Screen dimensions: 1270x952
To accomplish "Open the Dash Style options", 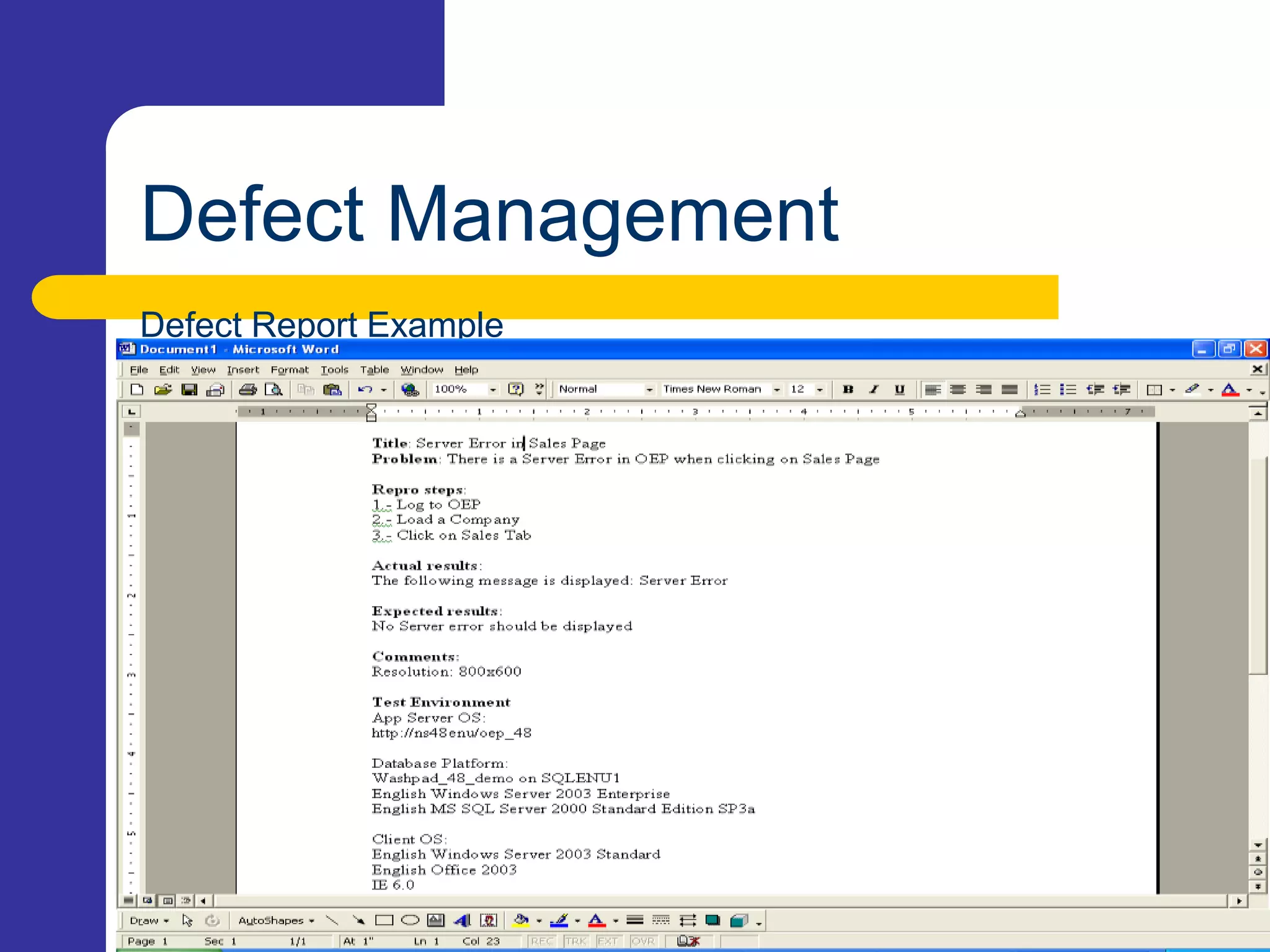I will click(661, 920).
